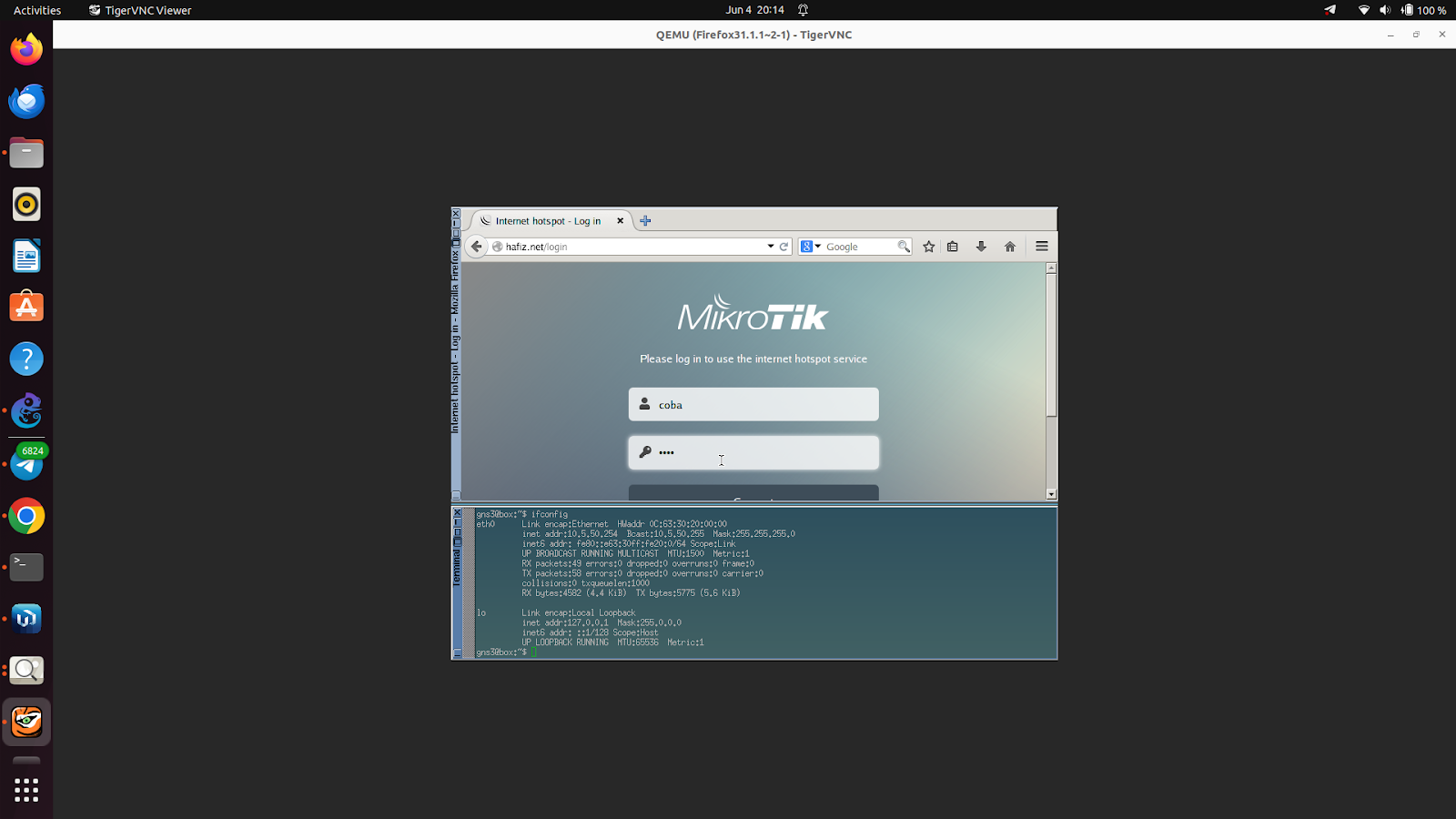Open Wi-Fi status icon in system tray
1456x819 pixels.
pyautogui.click(x=1363, y=10)
